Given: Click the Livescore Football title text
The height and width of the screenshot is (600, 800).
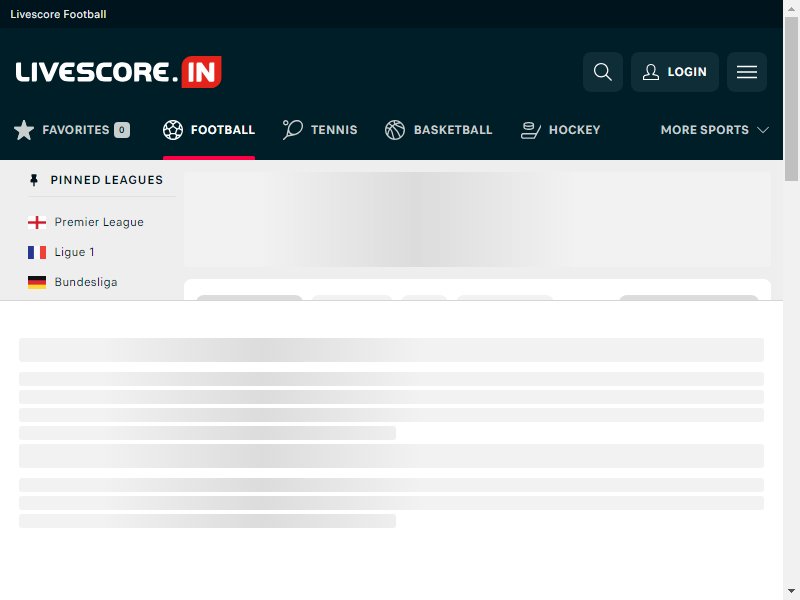Looking at the screenshot, I should click(58, 14).
